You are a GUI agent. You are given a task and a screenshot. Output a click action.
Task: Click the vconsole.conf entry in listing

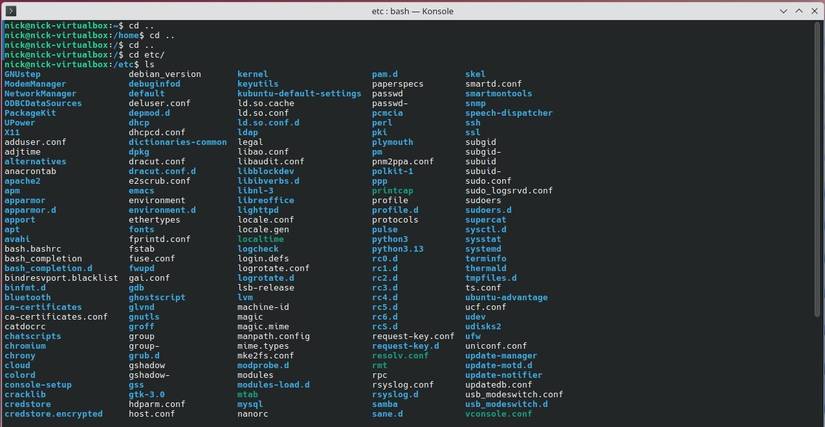499,413
